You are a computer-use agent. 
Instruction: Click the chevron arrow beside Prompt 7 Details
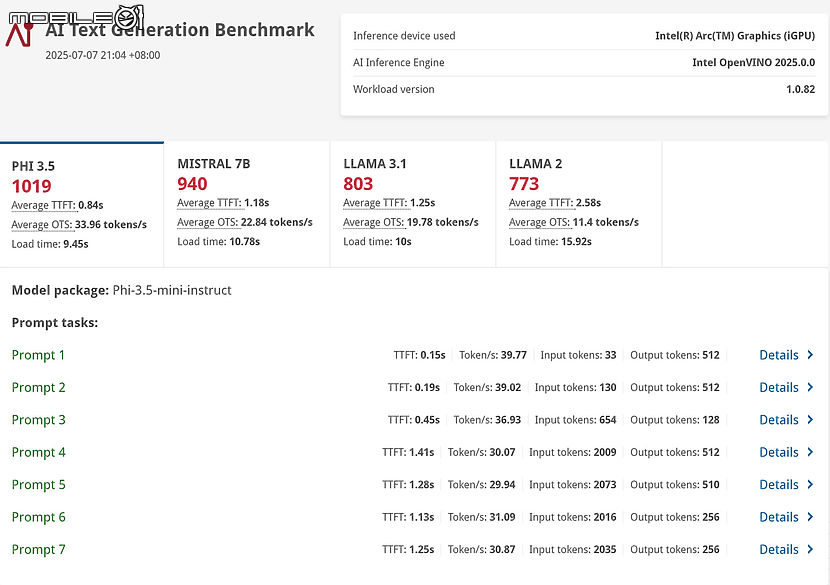coord(810,550)
